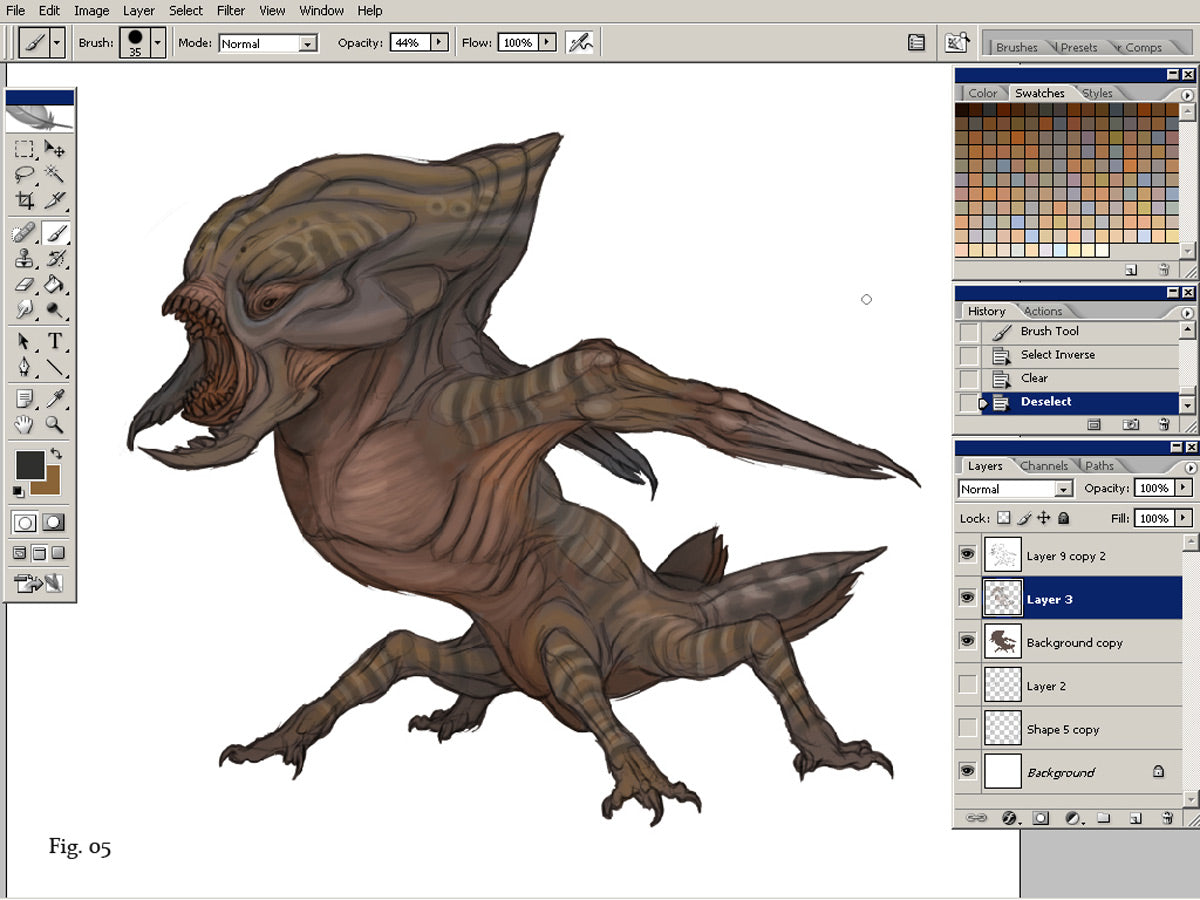The height and width of the screenshot is (900, 1200).
Task: Show the Layer 2 layer
Action: tap(967, 685)
